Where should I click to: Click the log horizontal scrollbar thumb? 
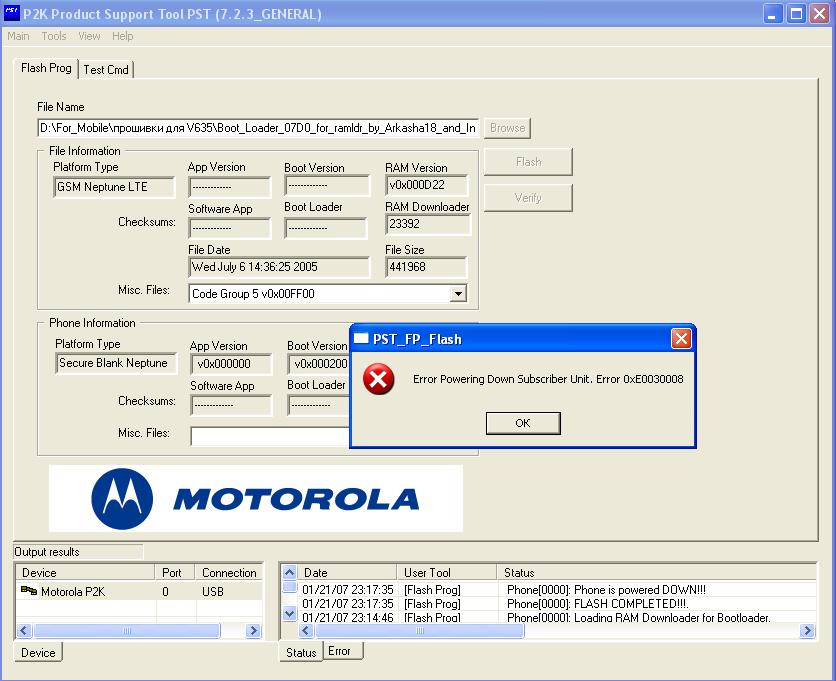[420, 631]
